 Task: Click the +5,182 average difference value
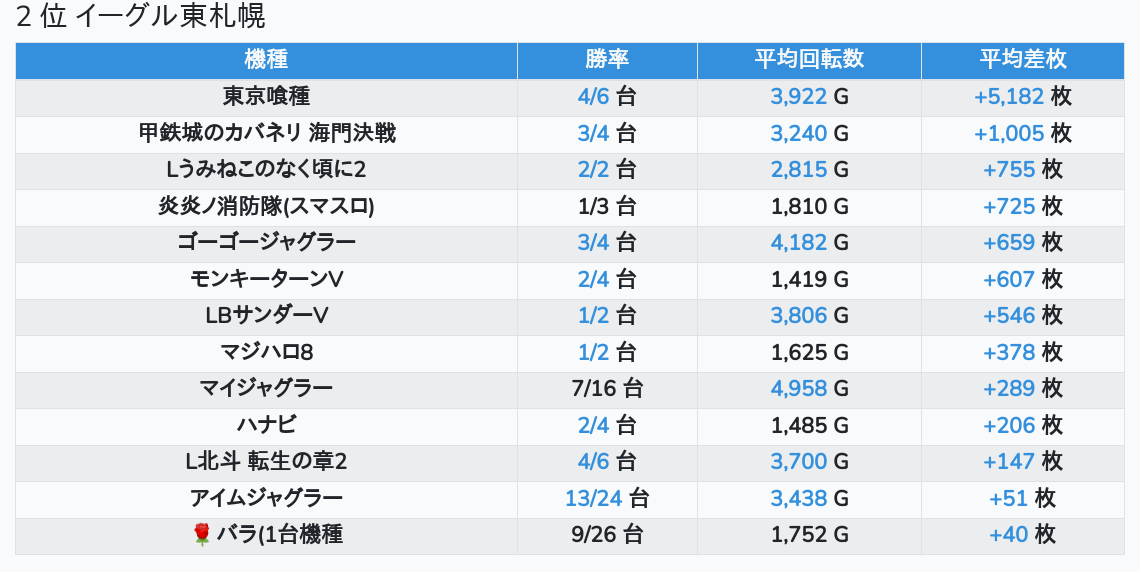coord(1009,97)
